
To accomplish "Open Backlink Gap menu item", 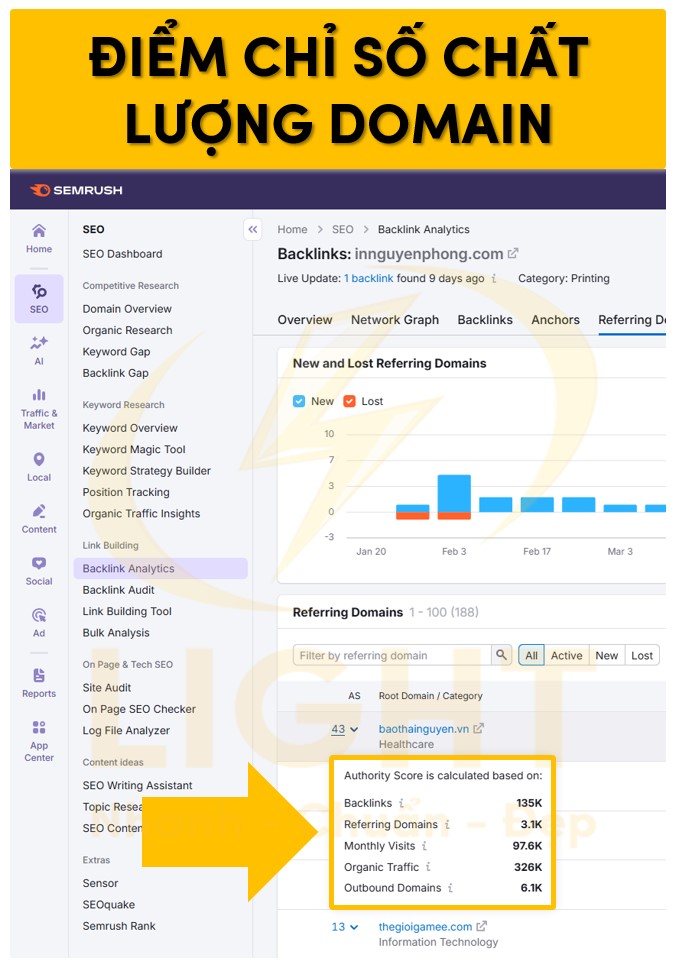I will (115, 373).
